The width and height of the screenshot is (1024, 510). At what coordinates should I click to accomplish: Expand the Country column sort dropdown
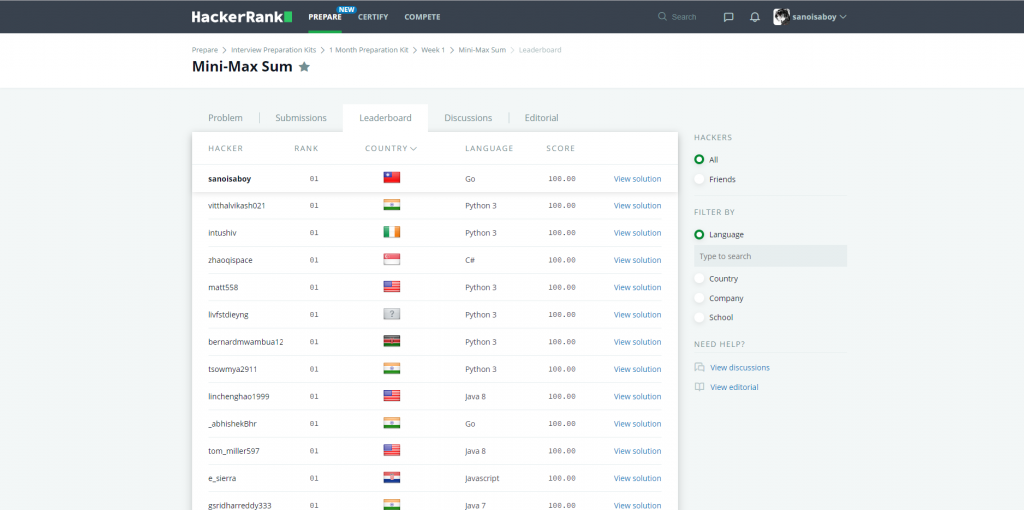click(413, 148)
